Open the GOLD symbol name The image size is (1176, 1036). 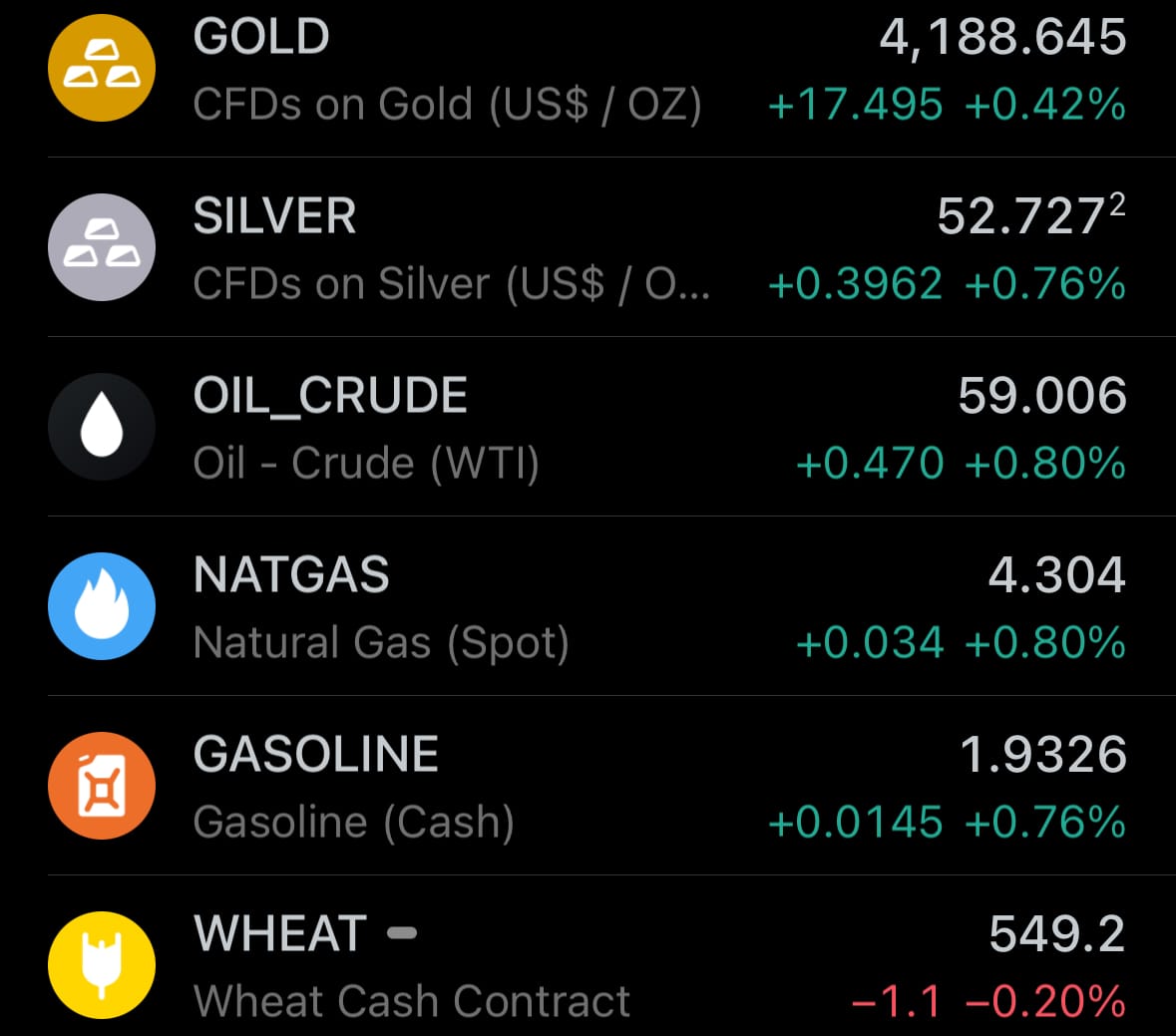point(261,38)
